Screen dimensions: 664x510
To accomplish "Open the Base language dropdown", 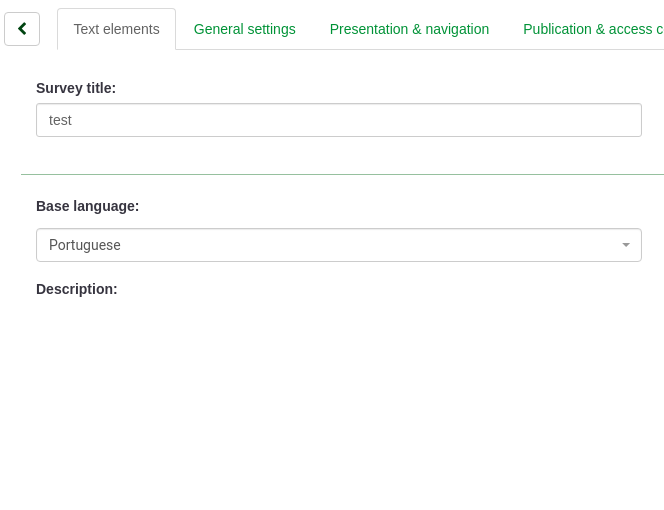I will click(338, 245).
